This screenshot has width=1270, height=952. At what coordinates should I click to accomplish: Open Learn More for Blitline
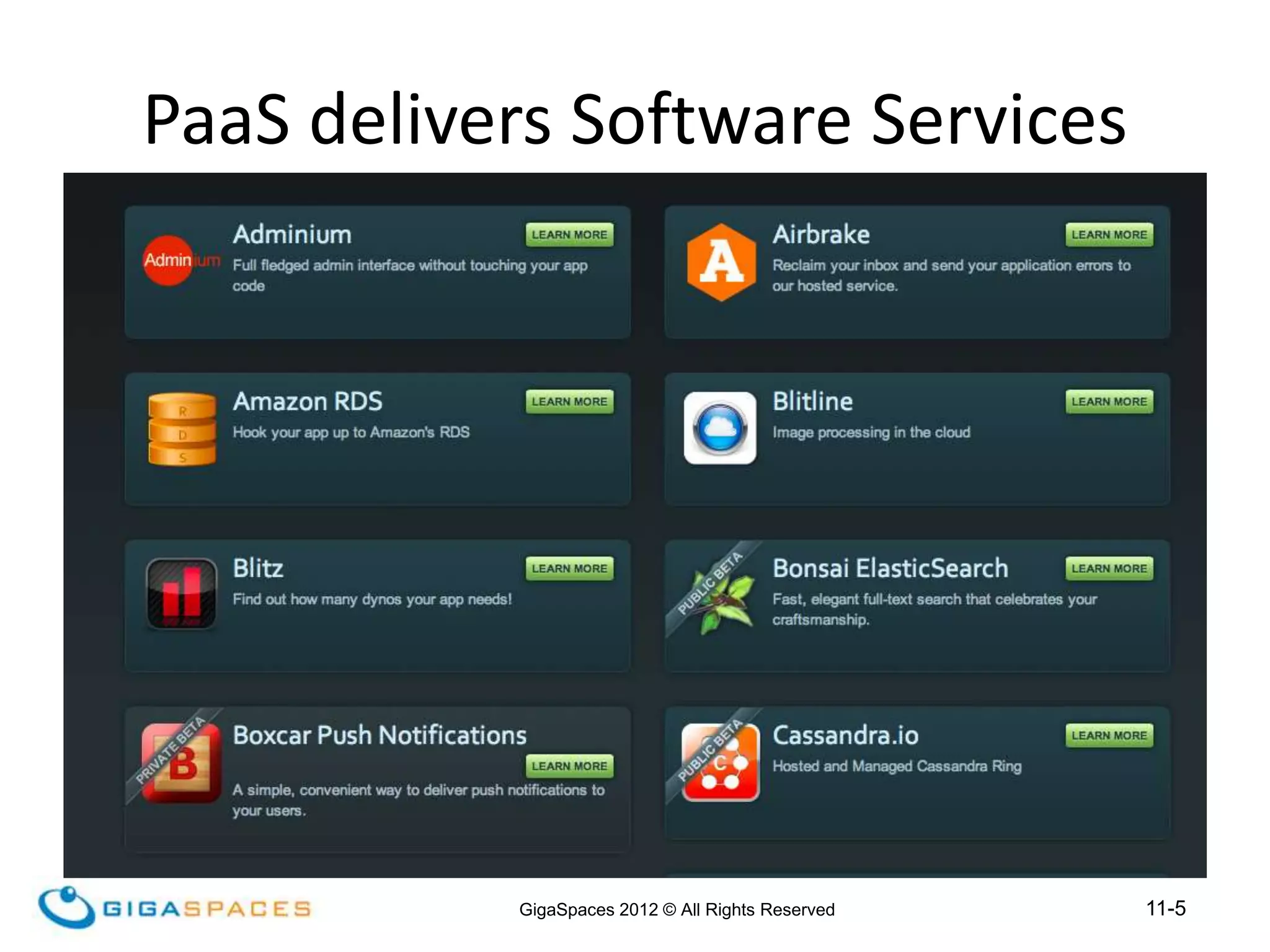click(1109, 402)
